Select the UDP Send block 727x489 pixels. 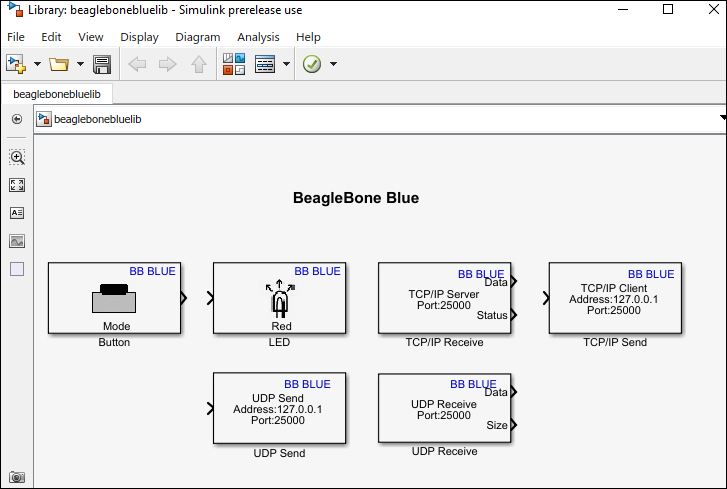pyautogui.click(x=279, y=407)
